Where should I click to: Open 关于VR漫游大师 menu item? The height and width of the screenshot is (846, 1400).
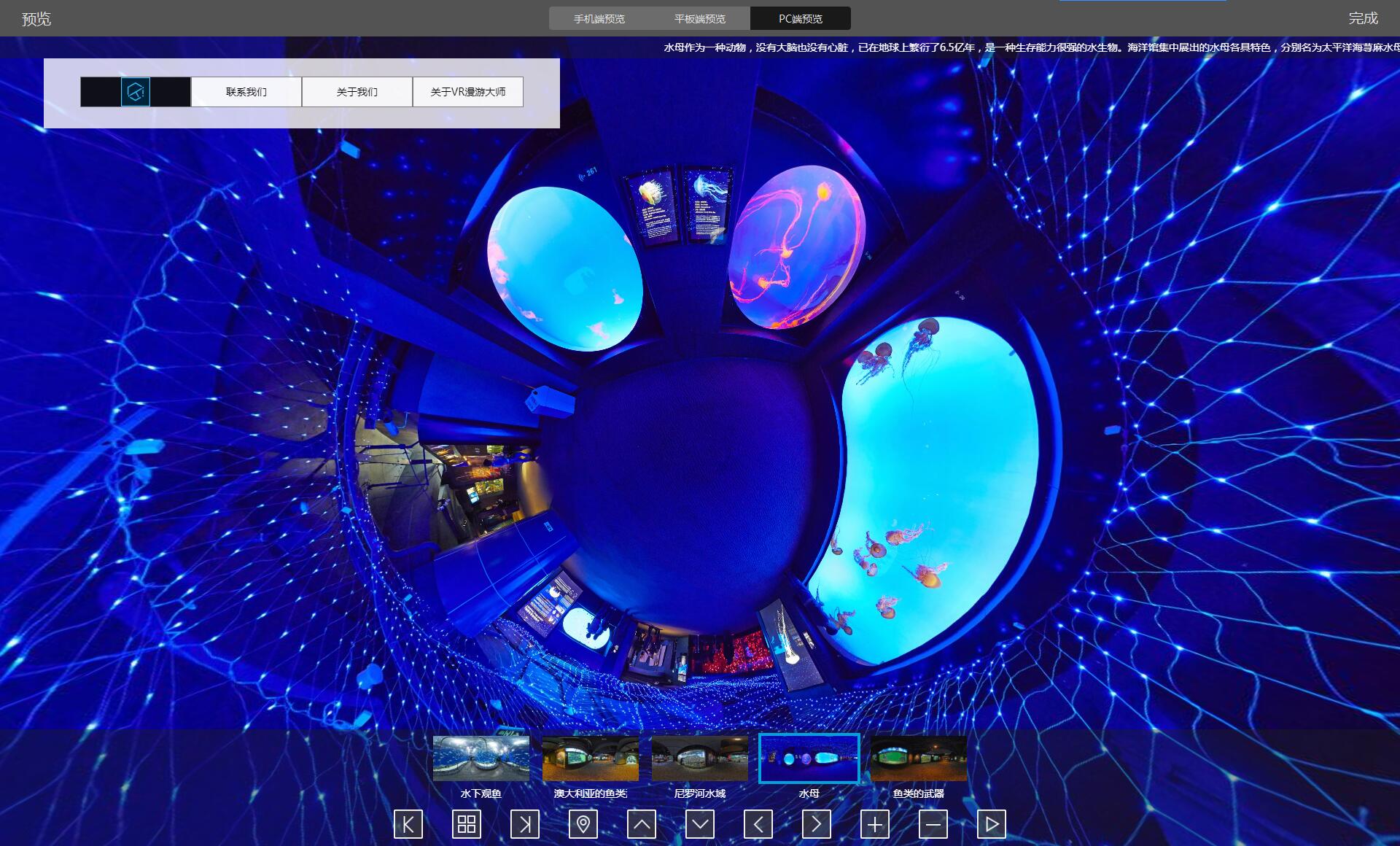(468, 92)
